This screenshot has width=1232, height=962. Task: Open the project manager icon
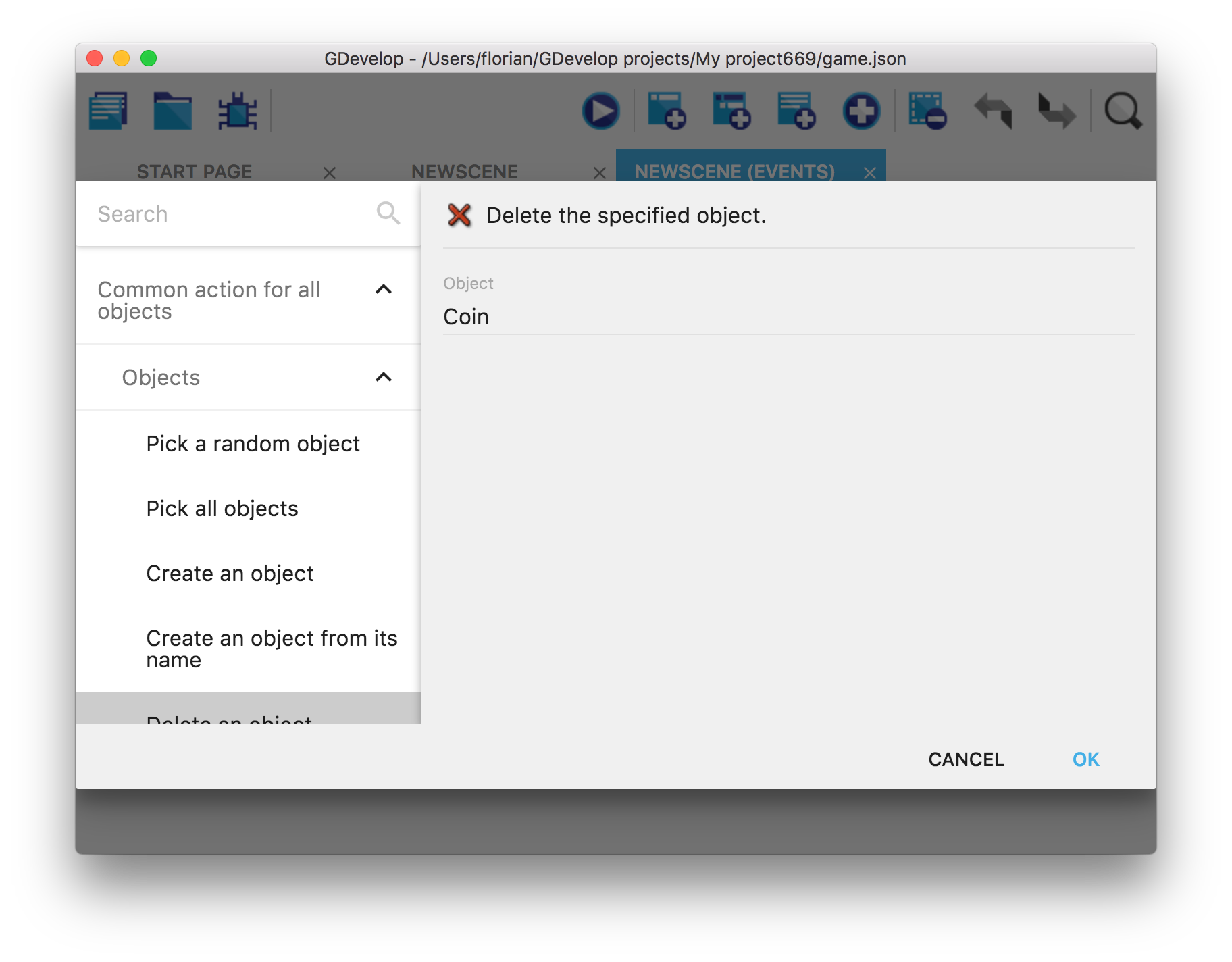pos(108,111)
